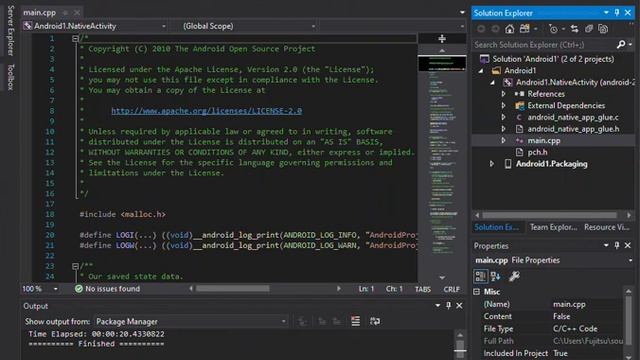Click the Pending Changes Filter clock icon
This screenshot has height=360, width=640.
click(553, 29)
